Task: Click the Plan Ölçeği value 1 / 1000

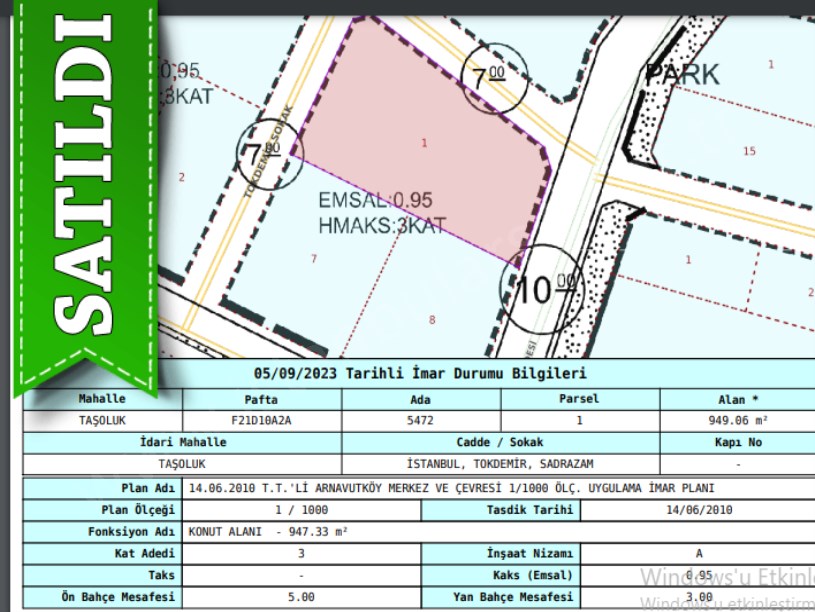Action: 301,509
